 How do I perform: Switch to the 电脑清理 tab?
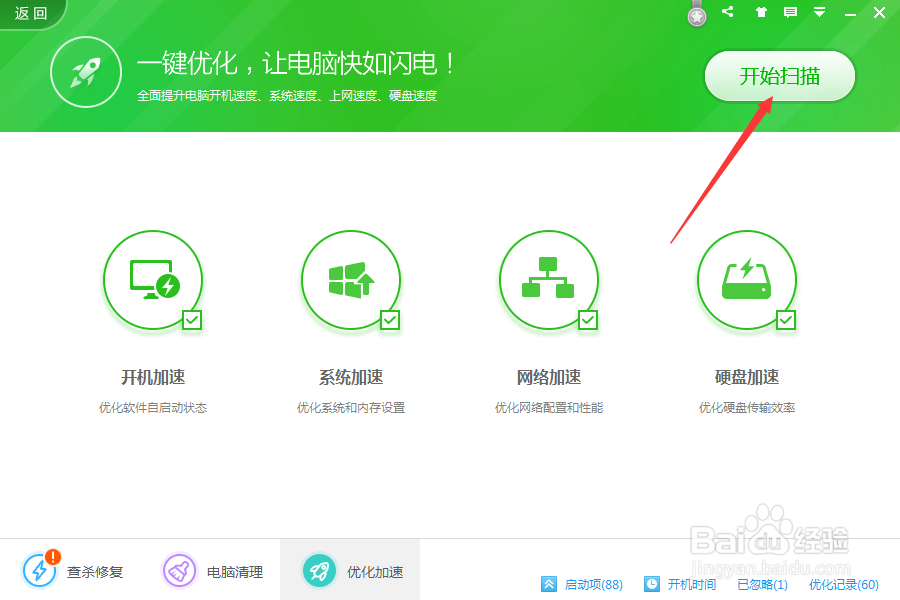pyautogui.click(x=213, y=571)
